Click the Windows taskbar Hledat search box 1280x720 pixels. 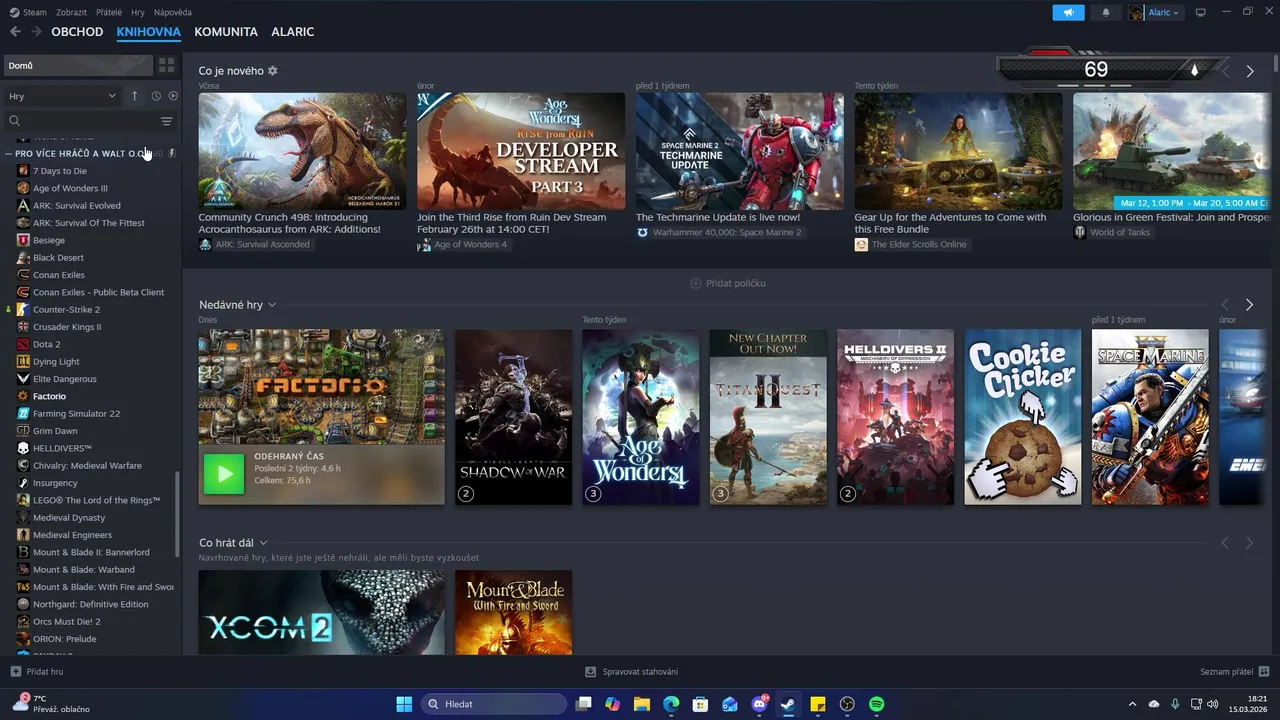tap(493, 704)
